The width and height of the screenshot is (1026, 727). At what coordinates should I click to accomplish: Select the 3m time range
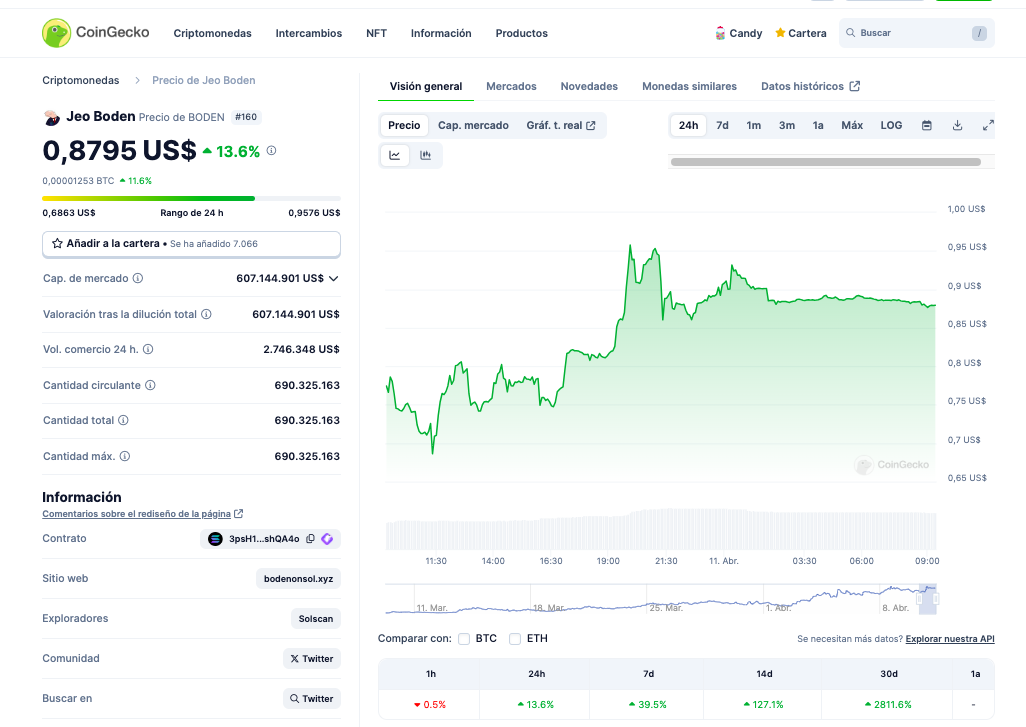(787, 125)
